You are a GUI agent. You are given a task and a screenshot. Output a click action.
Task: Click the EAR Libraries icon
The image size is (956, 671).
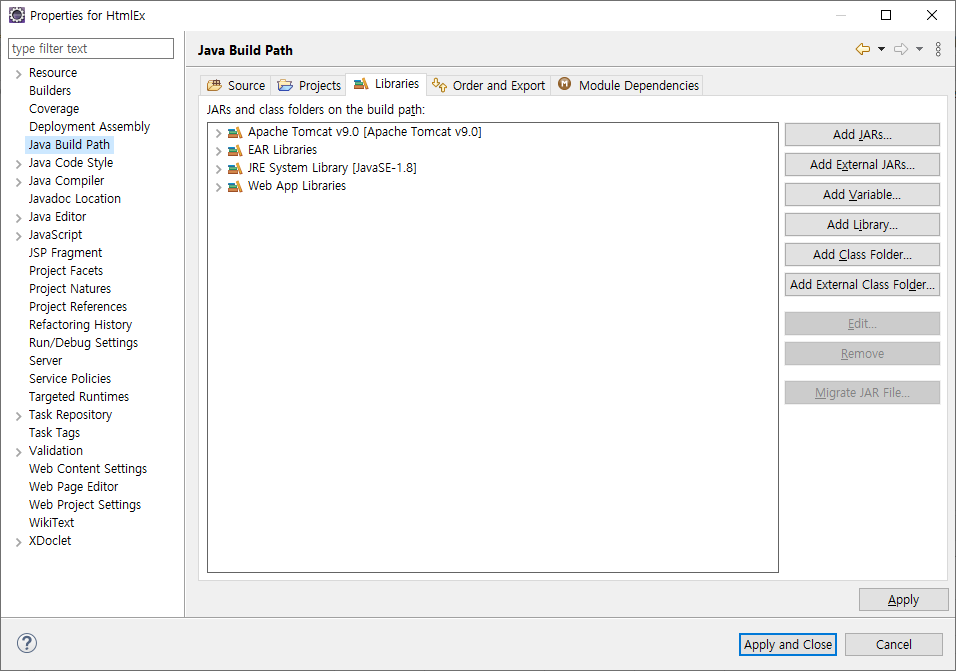pos(235,150)
